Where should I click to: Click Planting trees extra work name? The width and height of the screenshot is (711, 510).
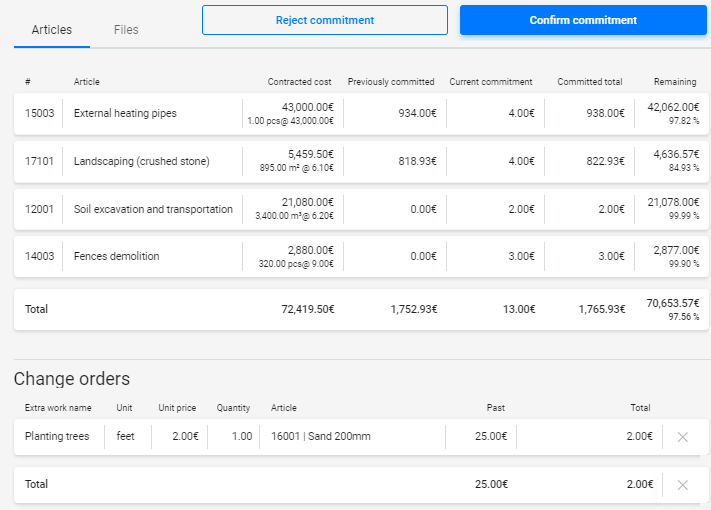point(57,437)
